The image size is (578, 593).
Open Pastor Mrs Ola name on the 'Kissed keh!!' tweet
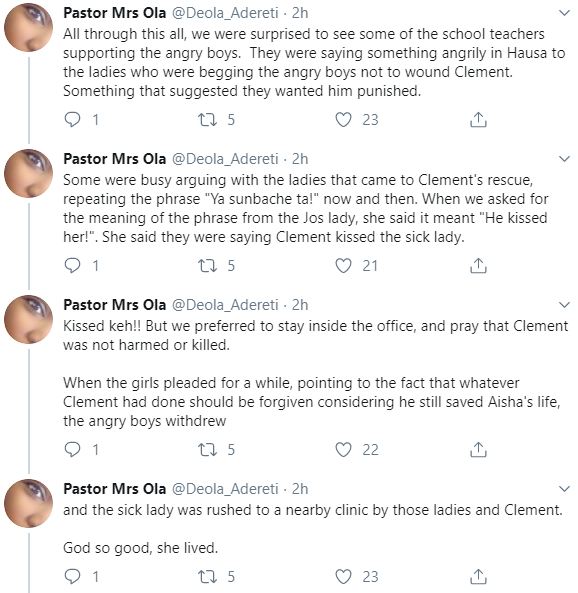[x=115, y=305]
